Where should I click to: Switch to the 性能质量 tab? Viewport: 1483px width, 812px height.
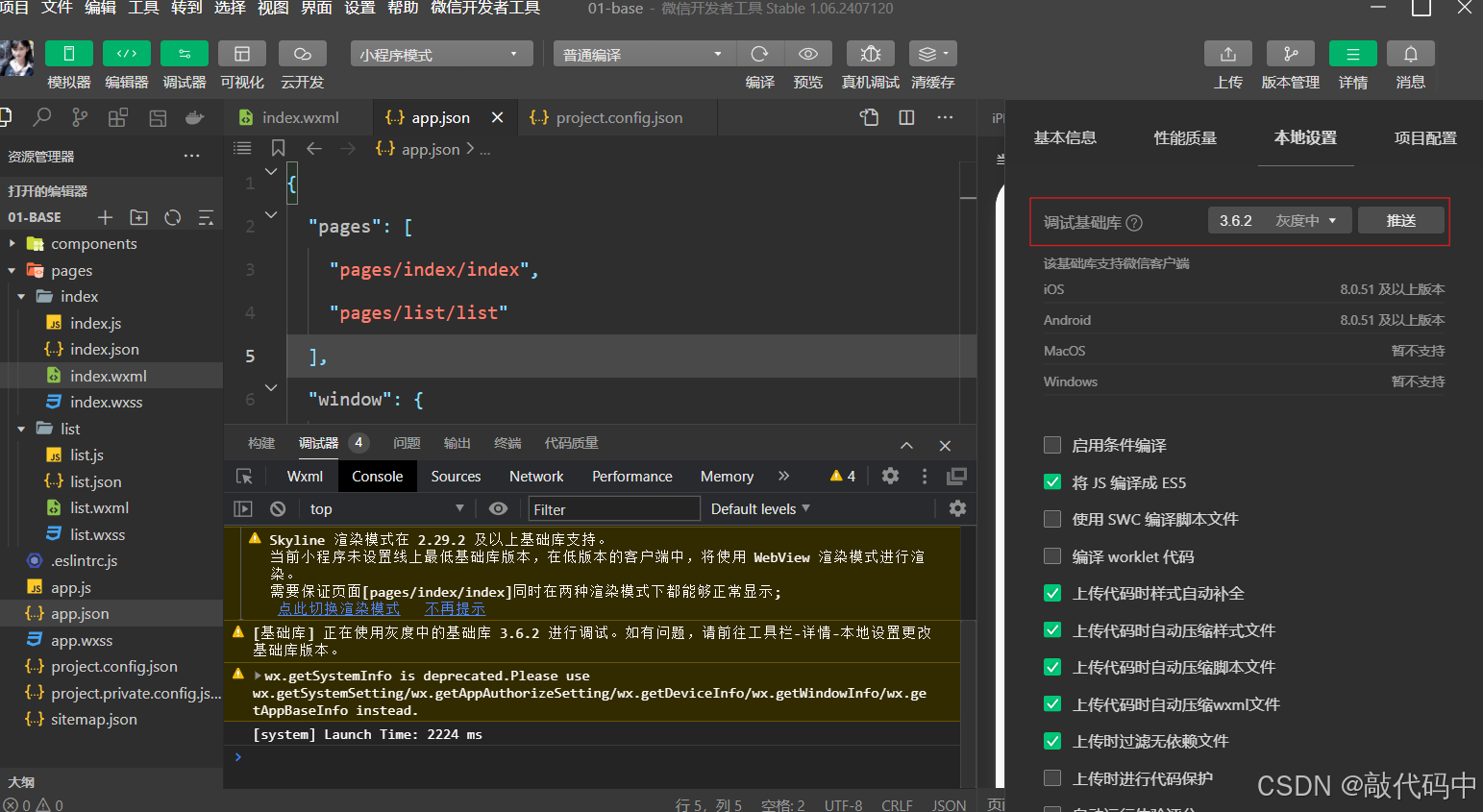click(1185, 137)
